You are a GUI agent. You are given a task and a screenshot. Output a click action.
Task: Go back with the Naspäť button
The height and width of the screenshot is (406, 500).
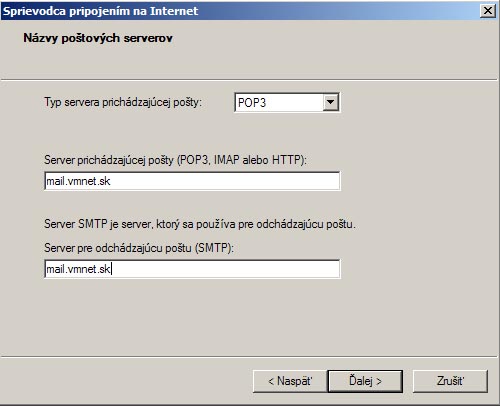click(290, 381)
